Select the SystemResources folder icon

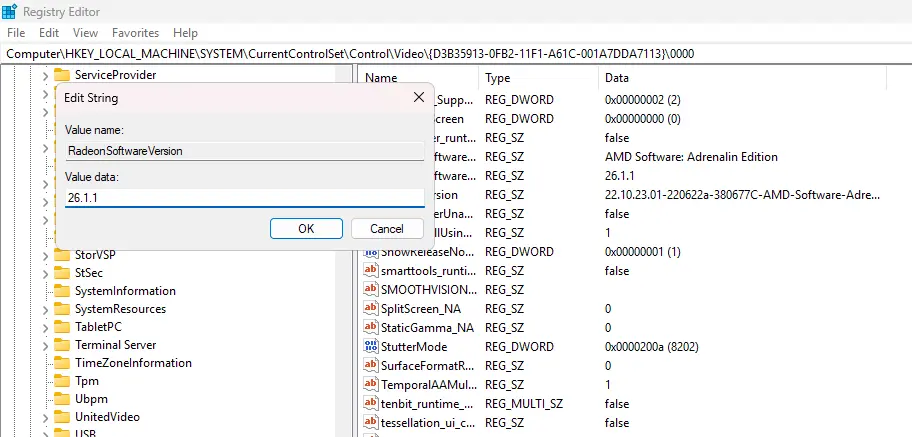[62, 309]
